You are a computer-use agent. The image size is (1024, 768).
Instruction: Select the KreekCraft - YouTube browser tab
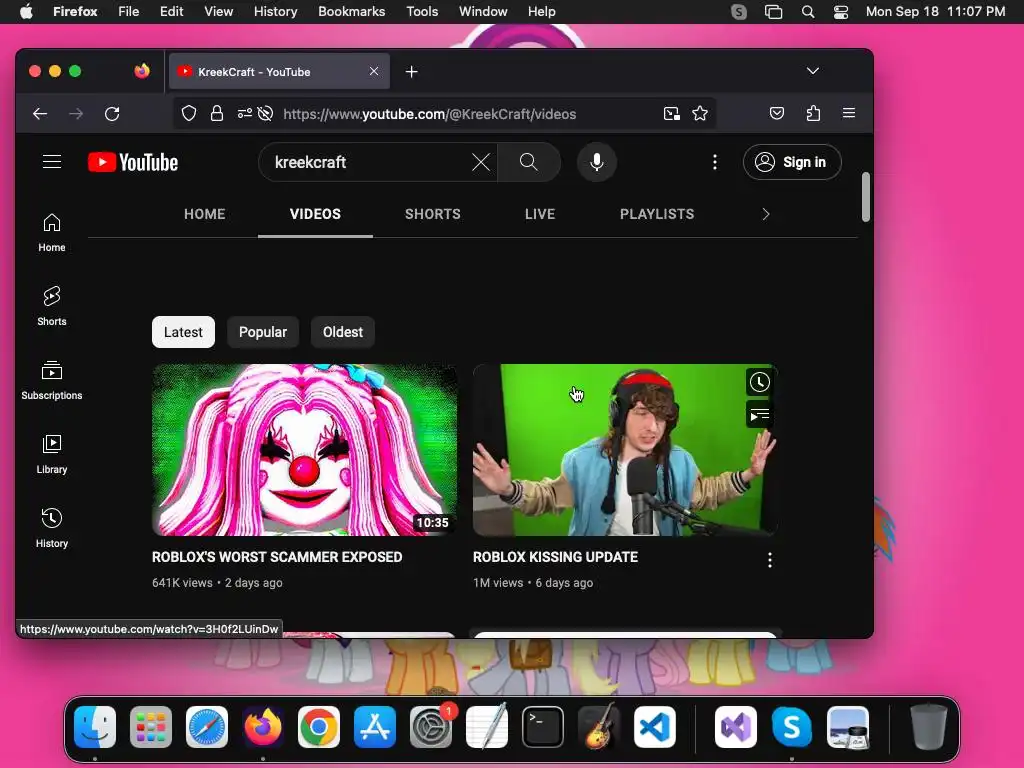coord(280,72)
